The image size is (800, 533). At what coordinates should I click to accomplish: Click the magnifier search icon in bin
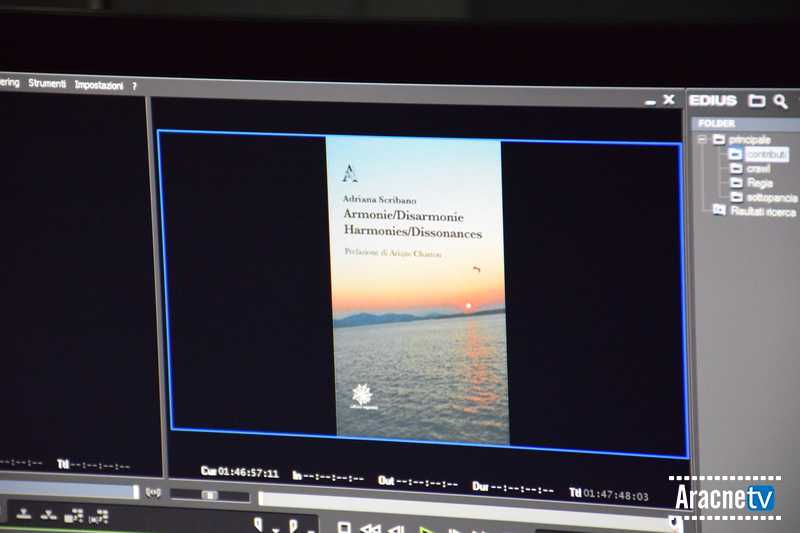[x=780, y=101]
